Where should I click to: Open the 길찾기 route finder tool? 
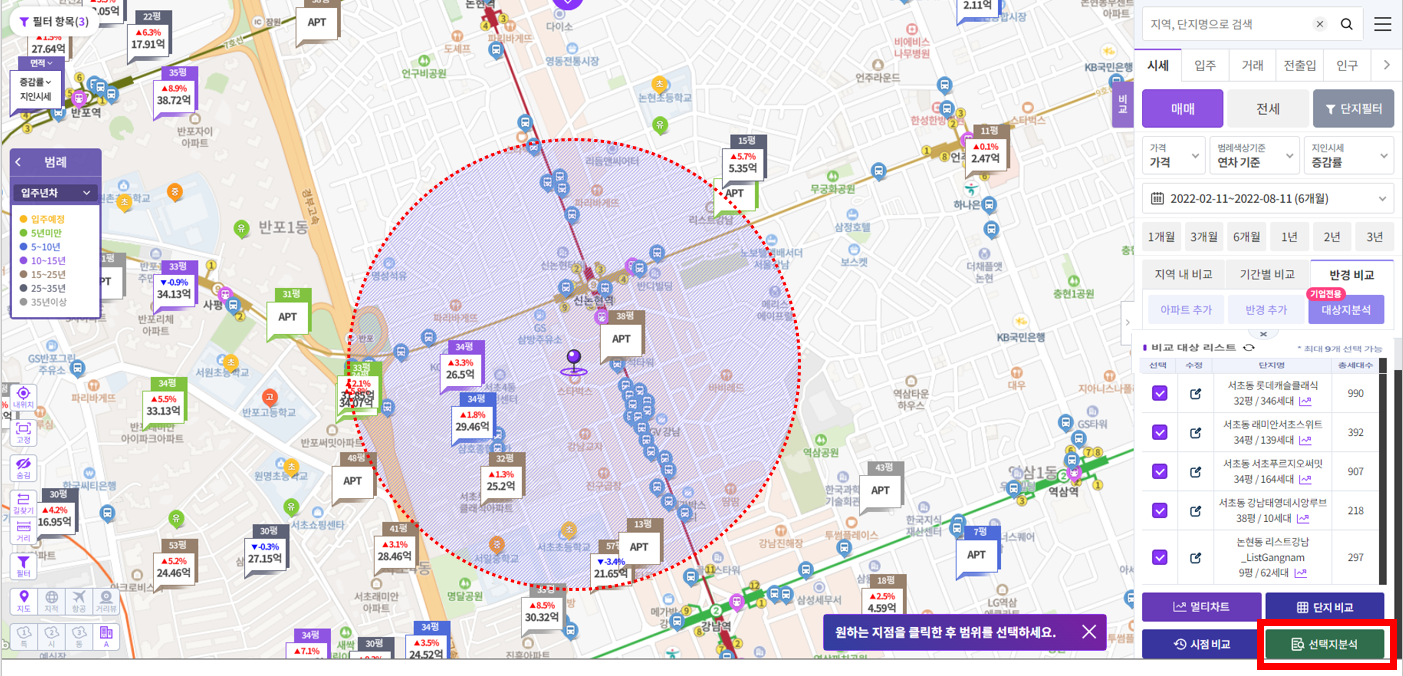point(23,502)
